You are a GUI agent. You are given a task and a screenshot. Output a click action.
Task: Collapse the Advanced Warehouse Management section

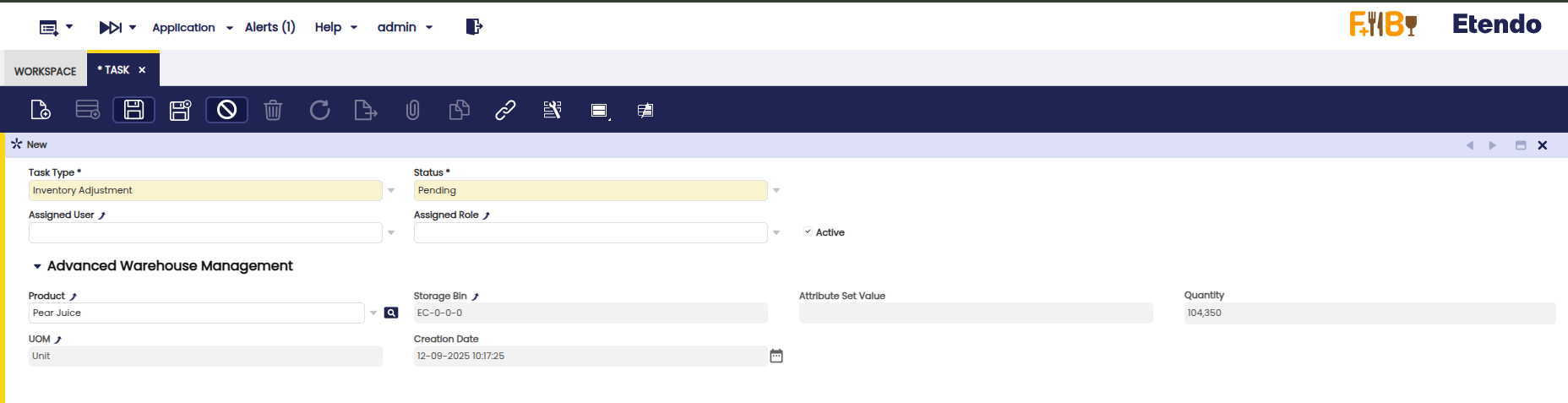37,266
